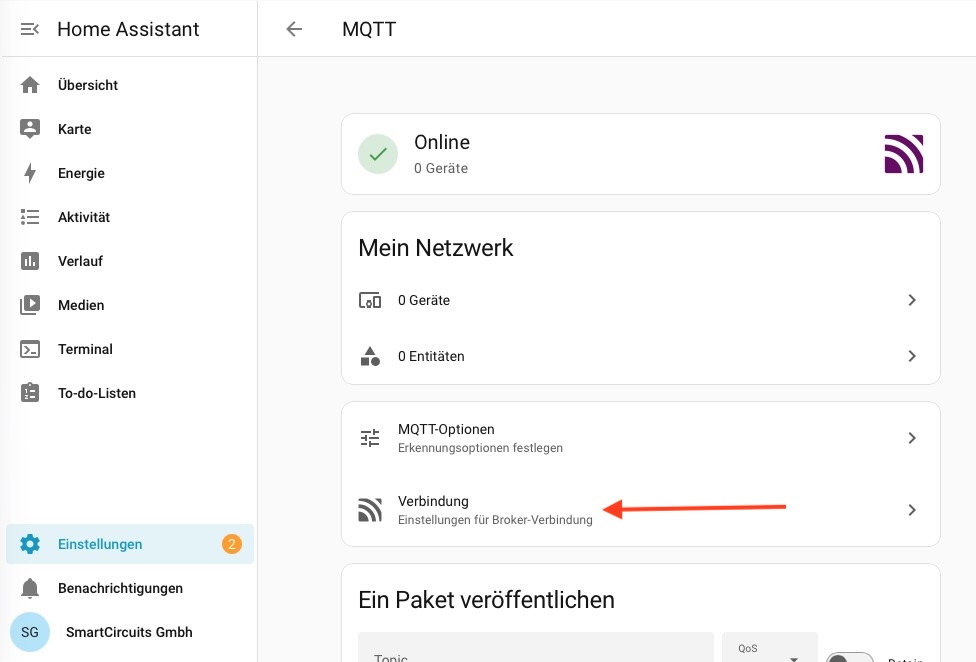Click the orange notification badge showing 2
Viewport: 976px width, 662px height.
pos(232,544)
